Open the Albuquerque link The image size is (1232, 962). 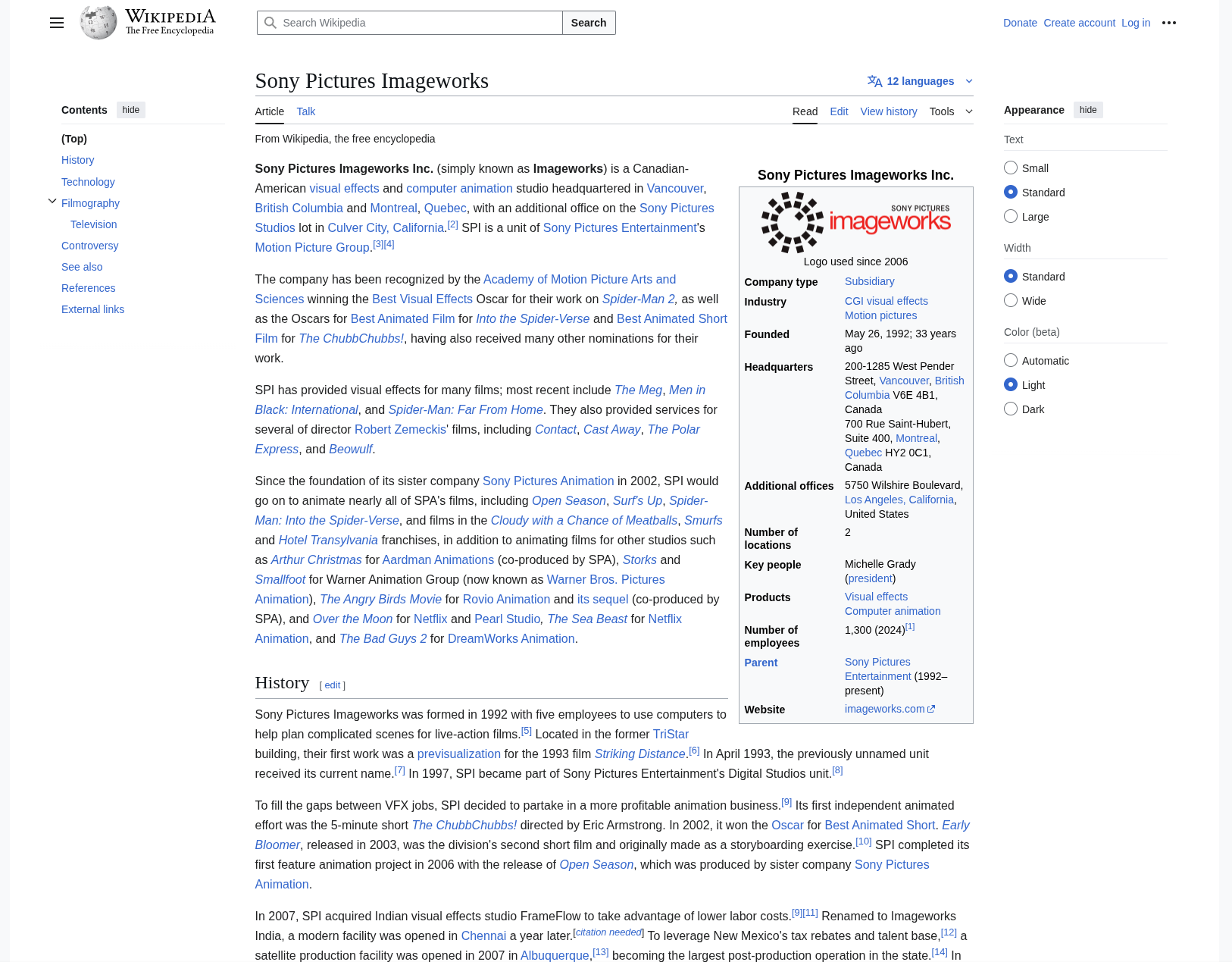point(555,955)
